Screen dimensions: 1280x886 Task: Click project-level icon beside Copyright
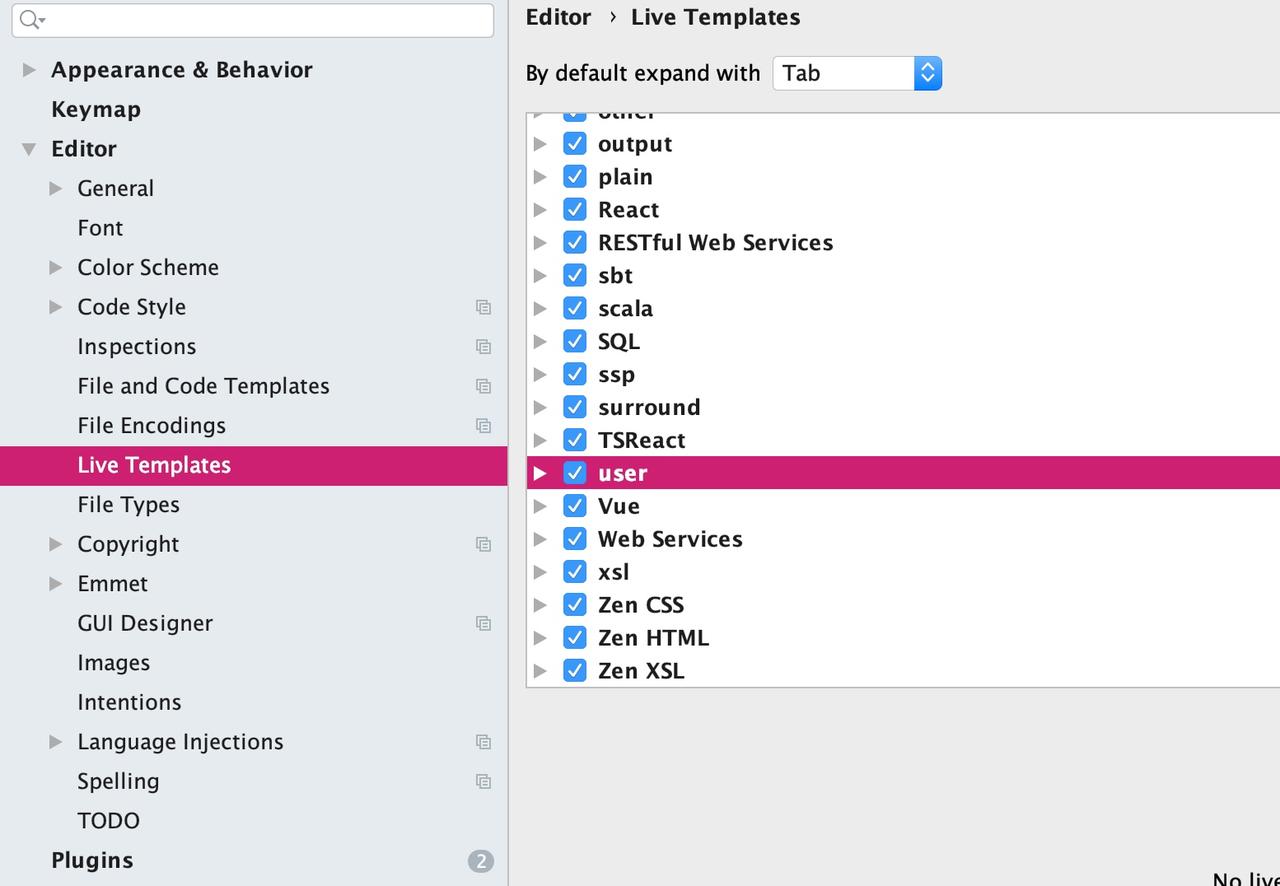click(x=483, y=545)
